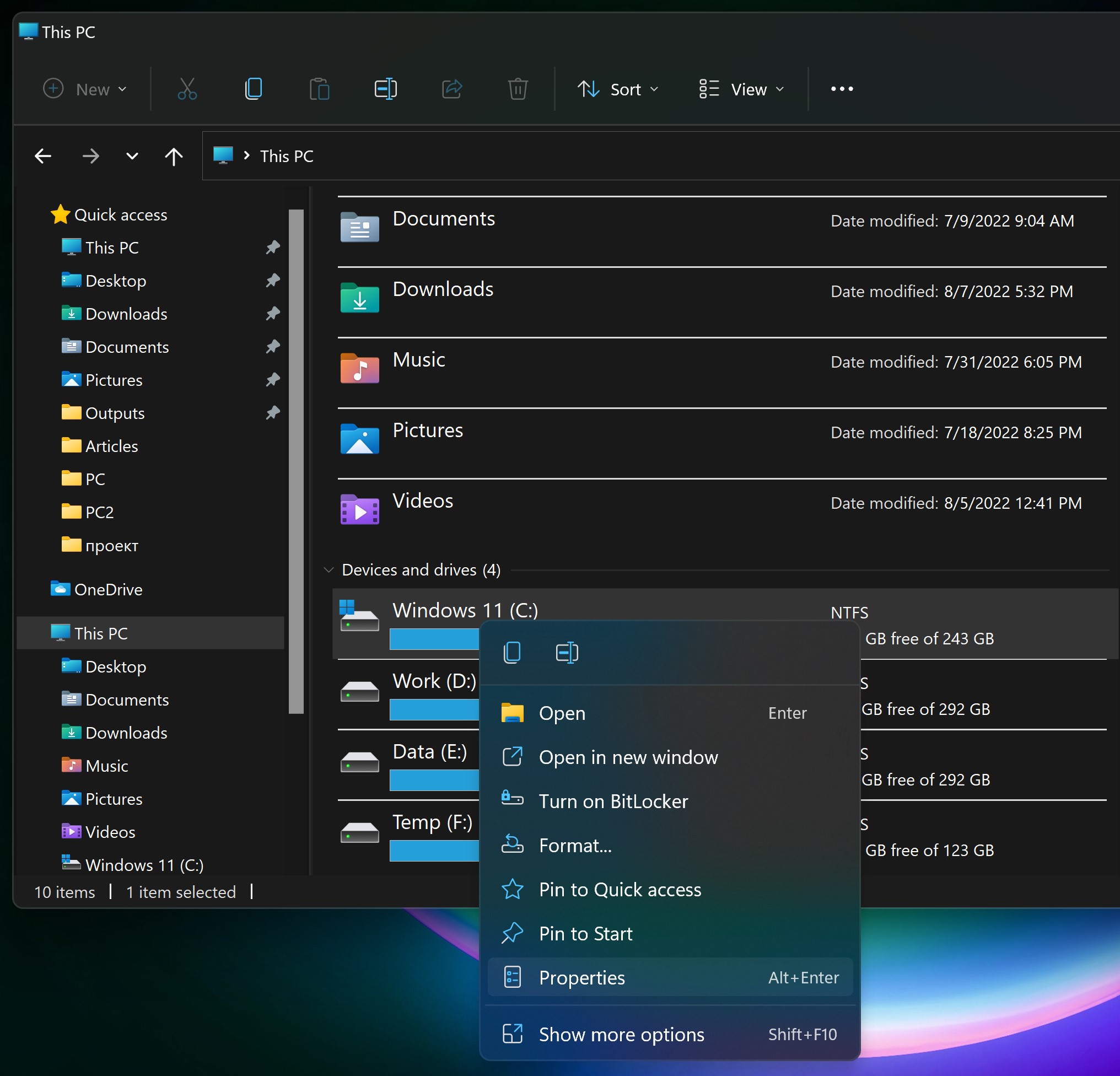Click Copy icon in the context menu

512,652
